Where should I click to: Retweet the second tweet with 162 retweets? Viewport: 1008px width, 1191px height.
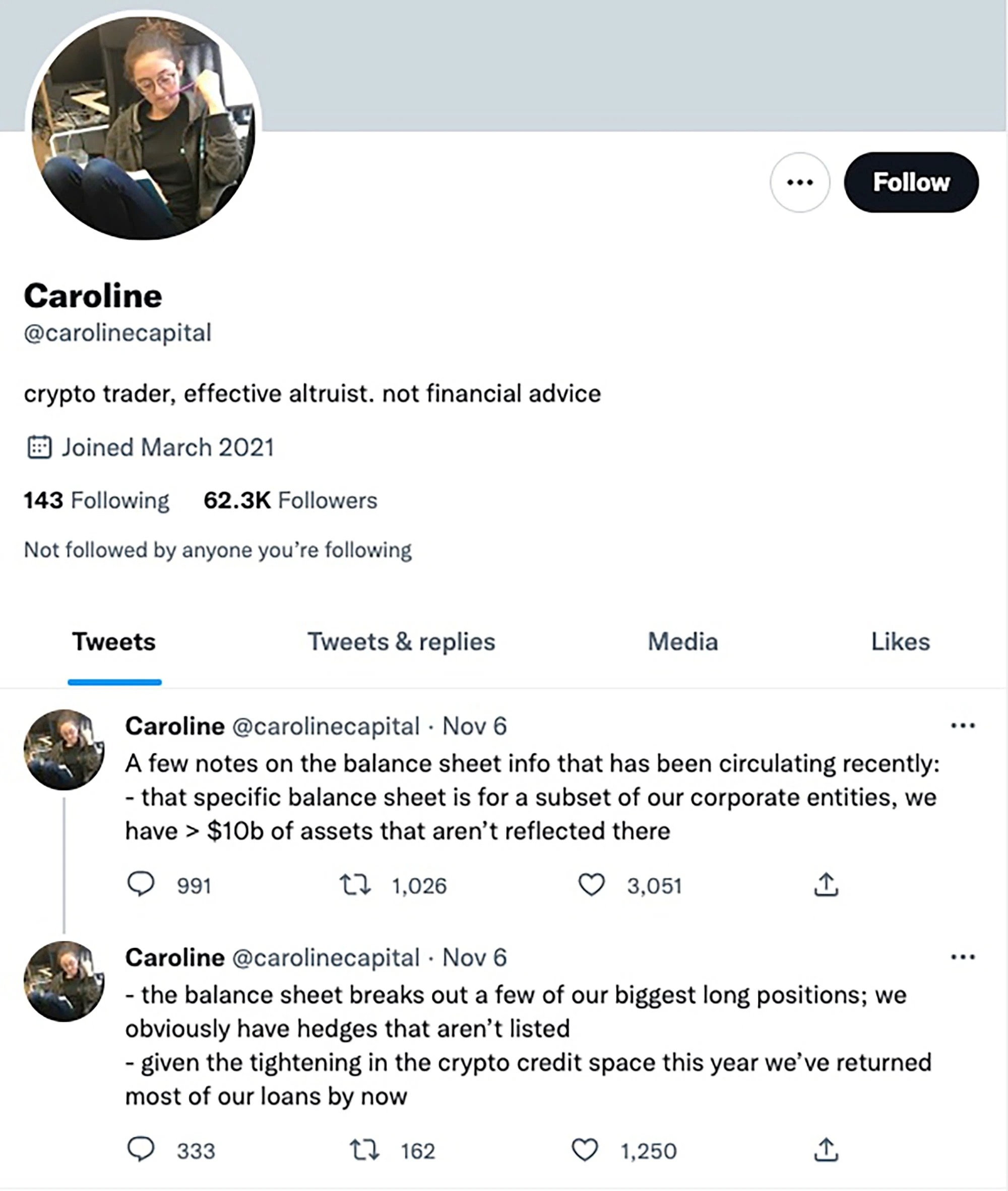tap(364, 1150)
